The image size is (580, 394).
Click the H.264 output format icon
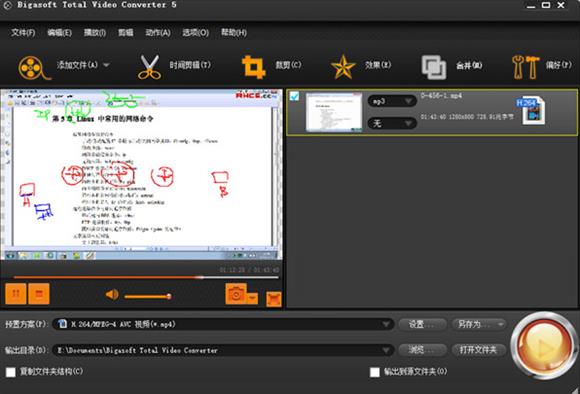click(x=531, y=110)
